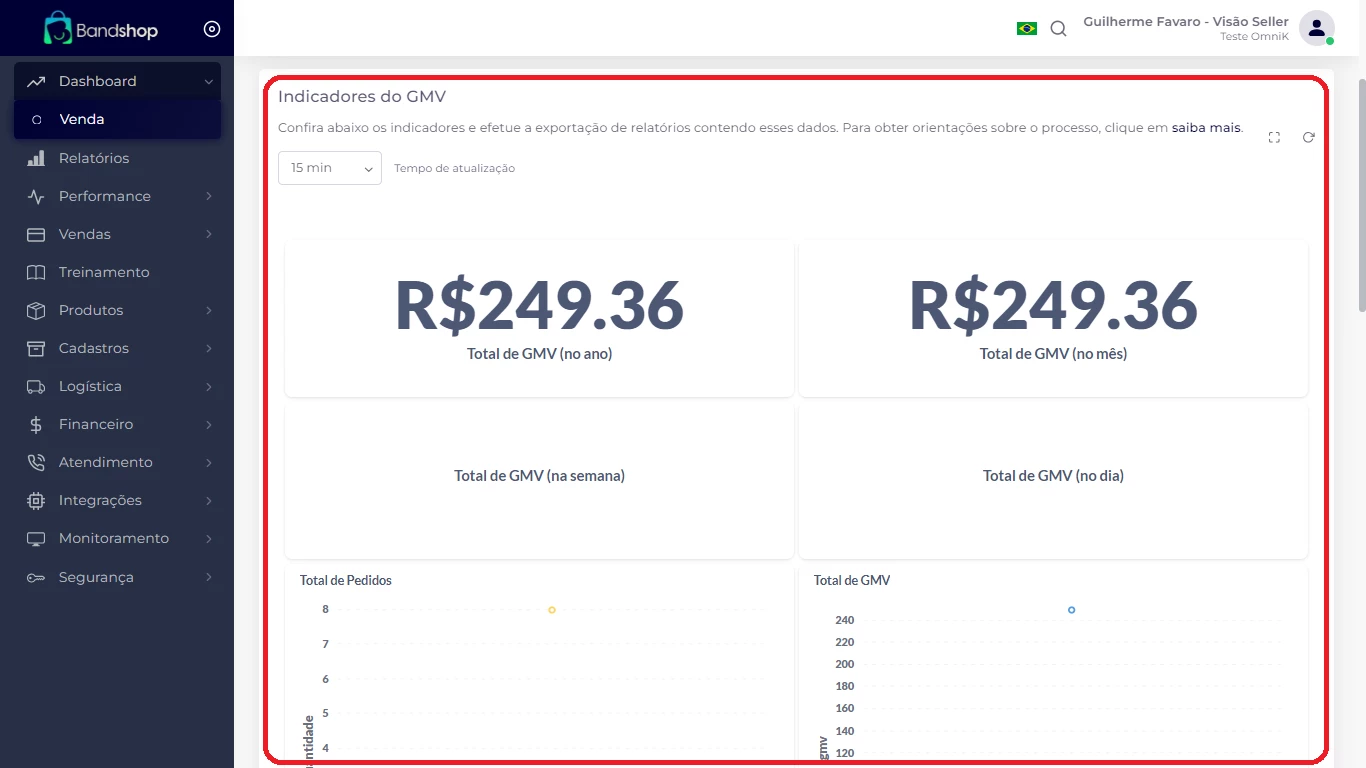Click the Treinamento book icon
This screenshot has height=768, width=1366.
coord(36,272)
